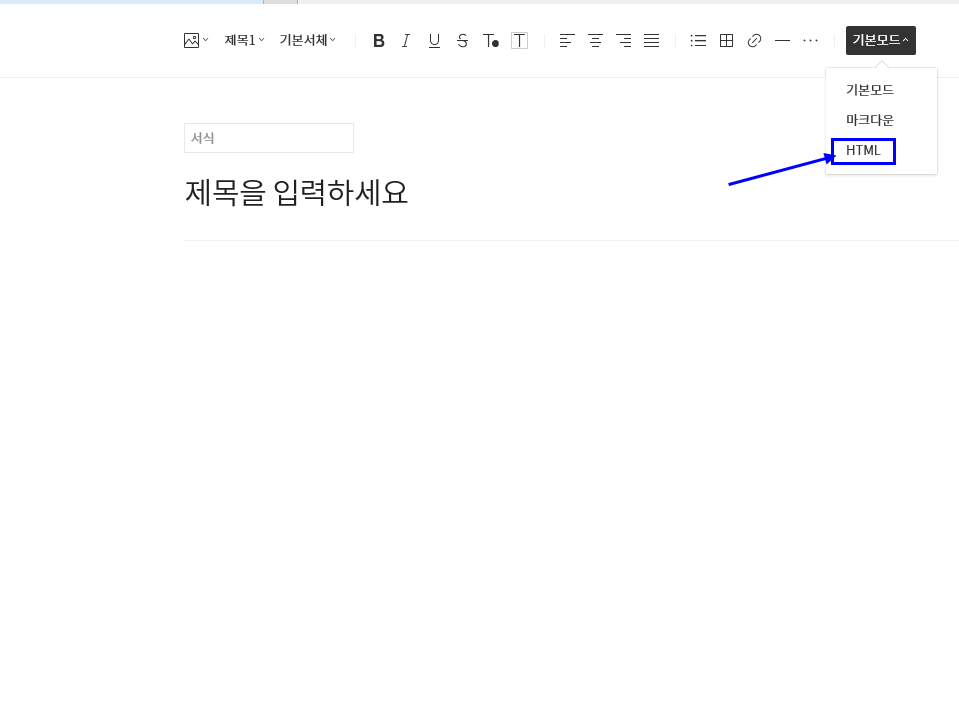The height and width of the screenshot is (725, 959).
Task: Align text to the left
Action: coord(567,41)
